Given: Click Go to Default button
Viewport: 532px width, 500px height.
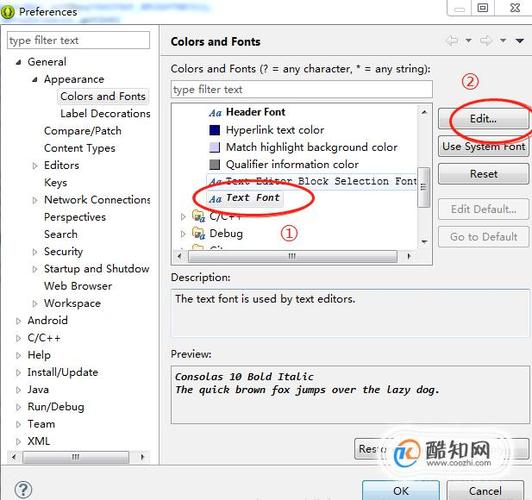Looking at the screenshot, I should pyautogui.click(x=483, y=237).
